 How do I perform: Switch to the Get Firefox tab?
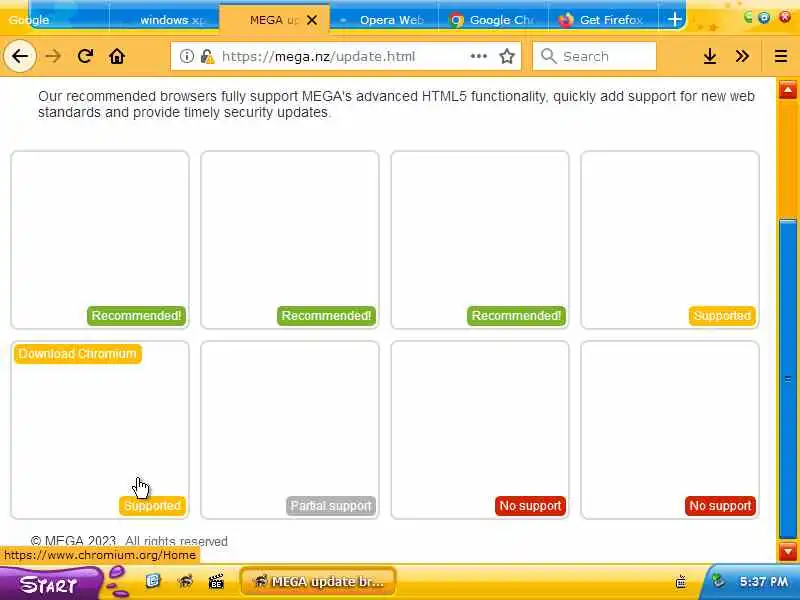pyautogui.click(x=604, y=20)
